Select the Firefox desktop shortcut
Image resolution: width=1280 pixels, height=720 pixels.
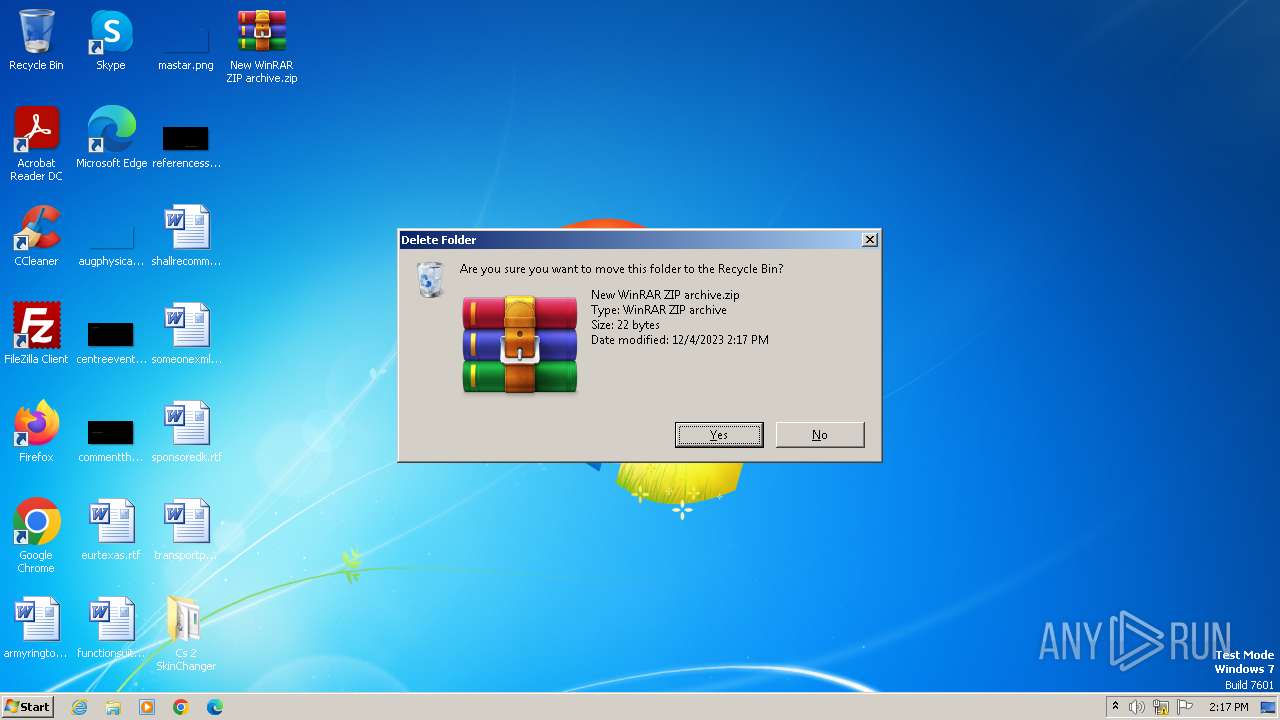(36, 433)
